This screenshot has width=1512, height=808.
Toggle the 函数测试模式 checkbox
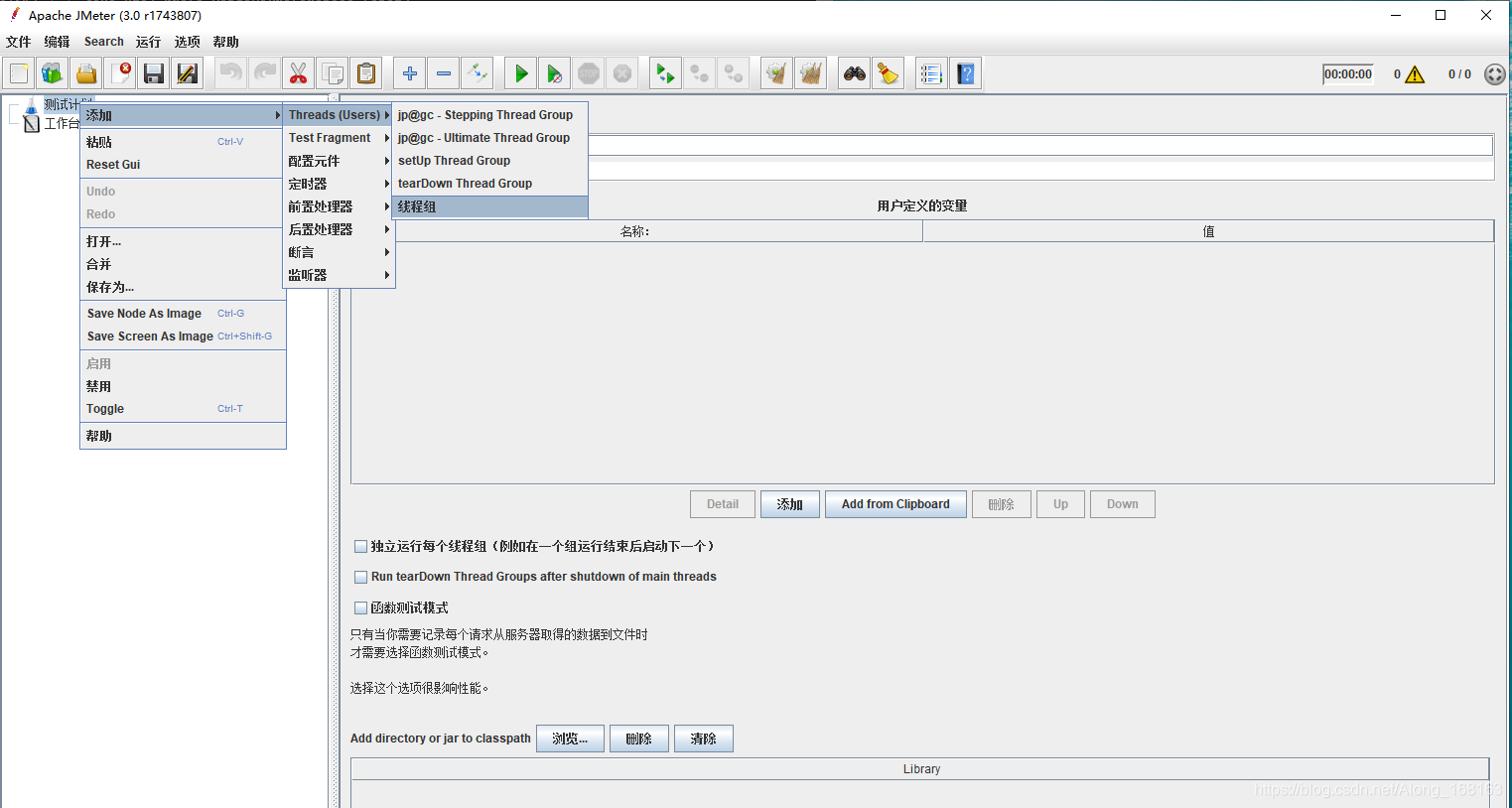click(x=361, y=607)
